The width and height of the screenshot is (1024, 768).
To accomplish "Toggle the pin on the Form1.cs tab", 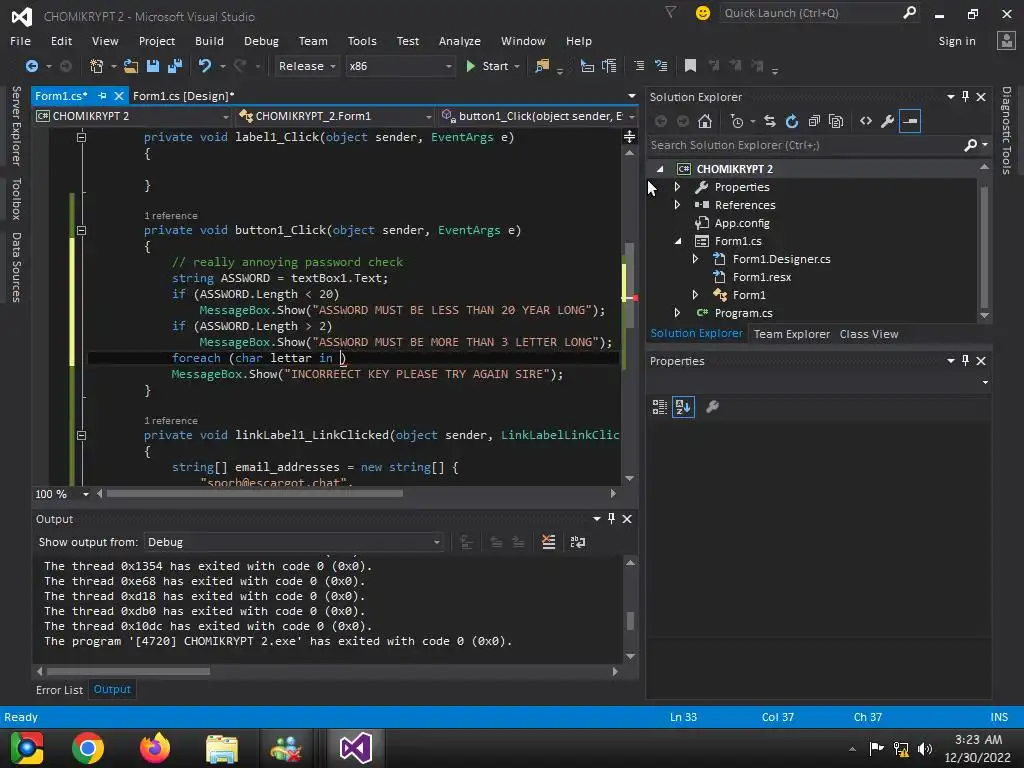I will click(x=102, y=96).
